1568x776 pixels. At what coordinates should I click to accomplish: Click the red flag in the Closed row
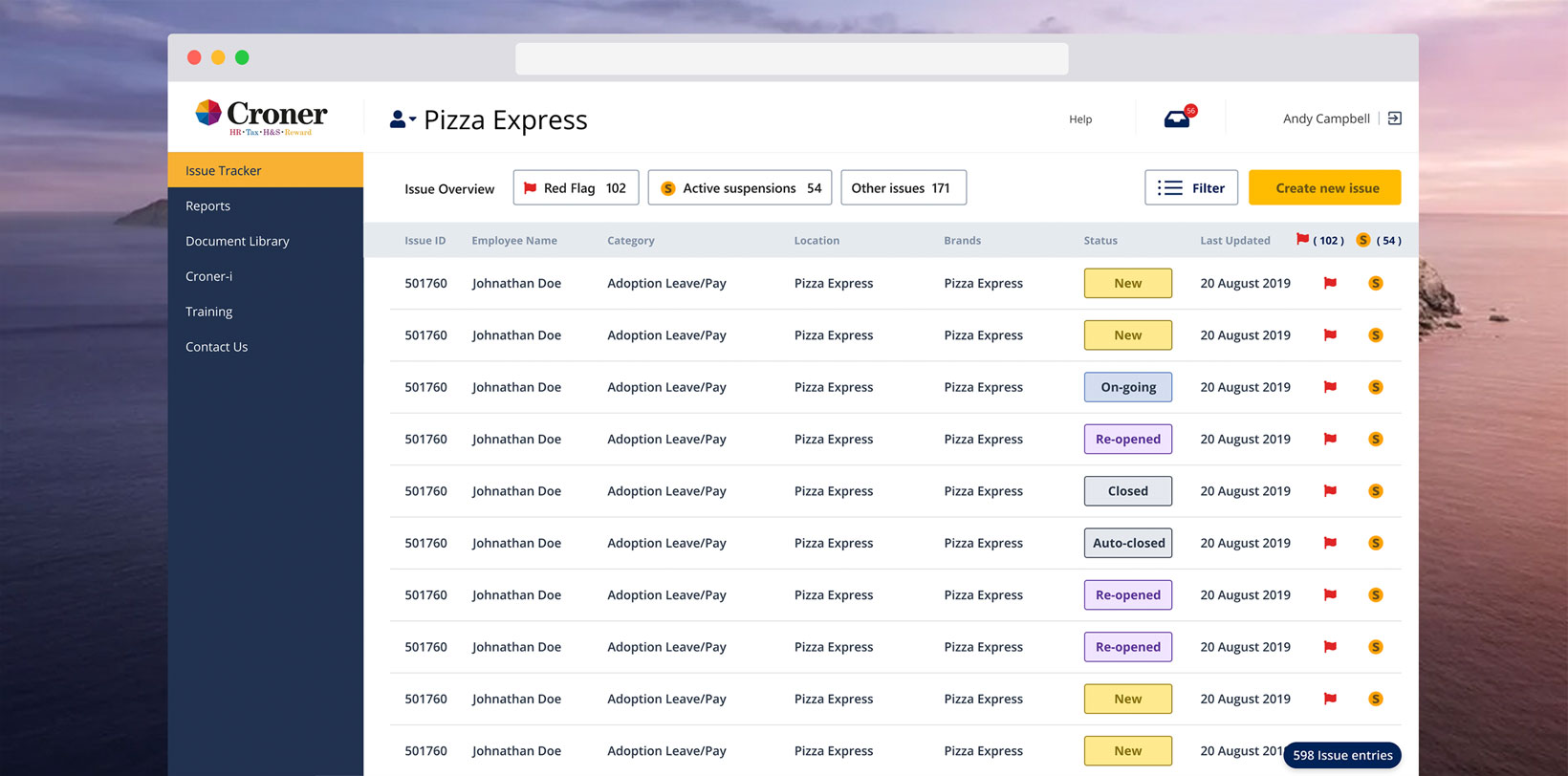[1329, 491]
